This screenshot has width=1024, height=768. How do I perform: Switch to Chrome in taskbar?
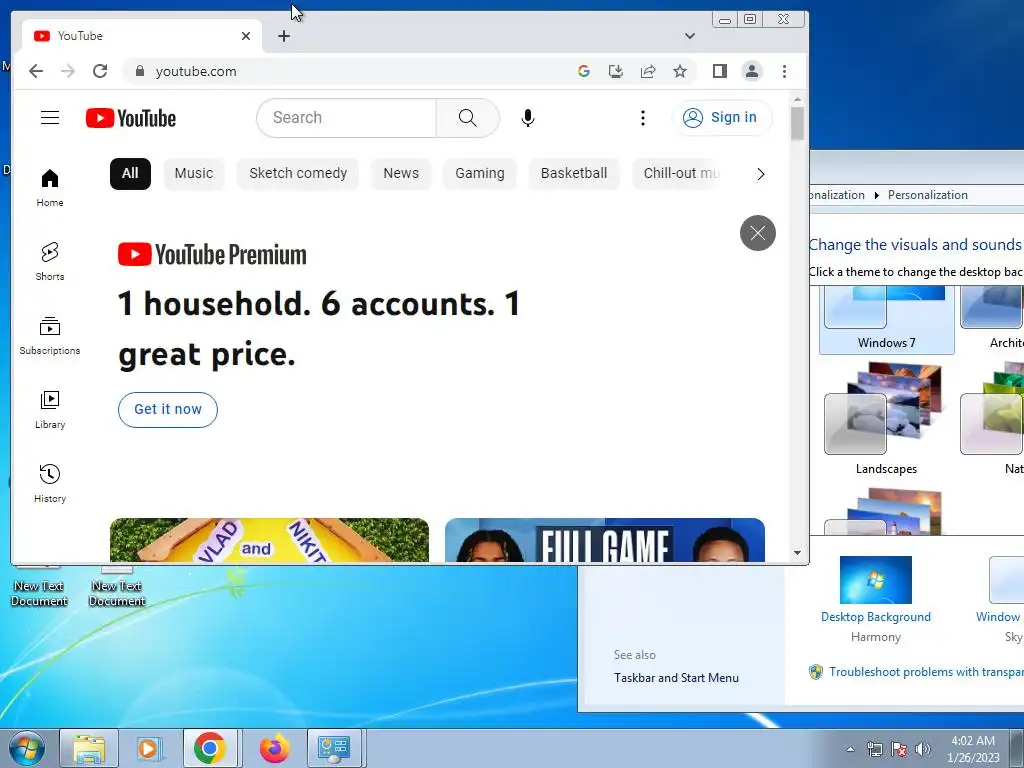pyautogui.click(x=210, y=748)
